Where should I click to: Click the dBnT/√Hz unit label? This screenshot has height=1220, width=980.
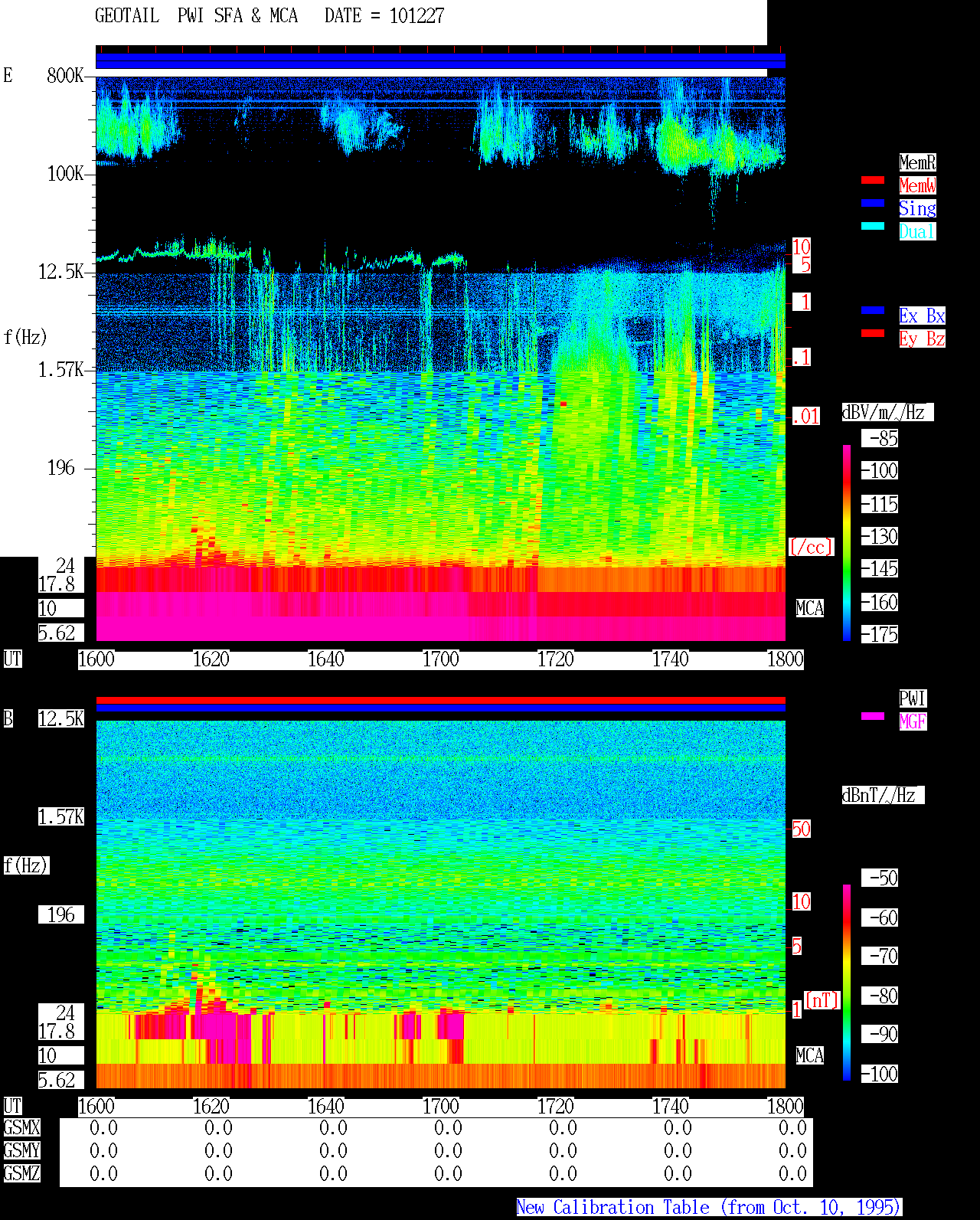coord(883,795)
